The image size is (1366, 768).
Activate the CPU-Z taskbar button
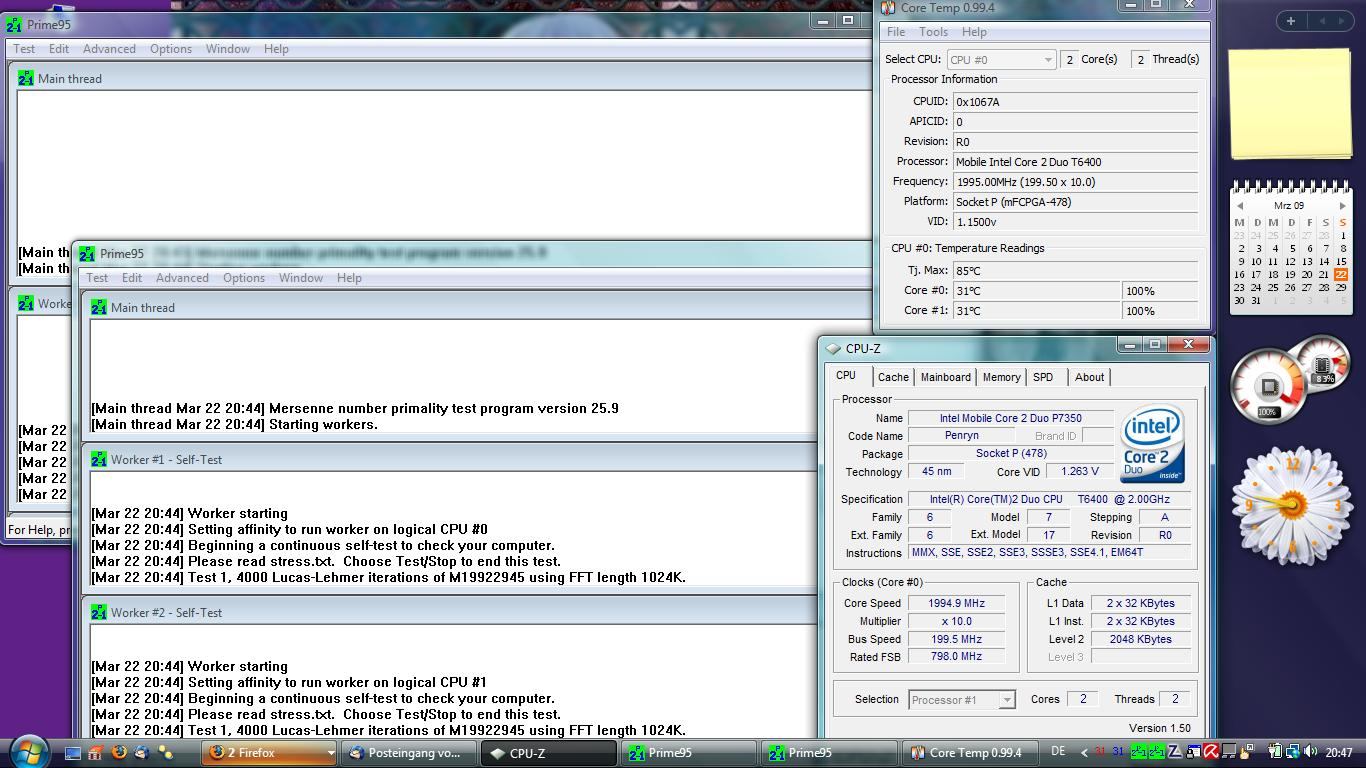coord(548,753)
